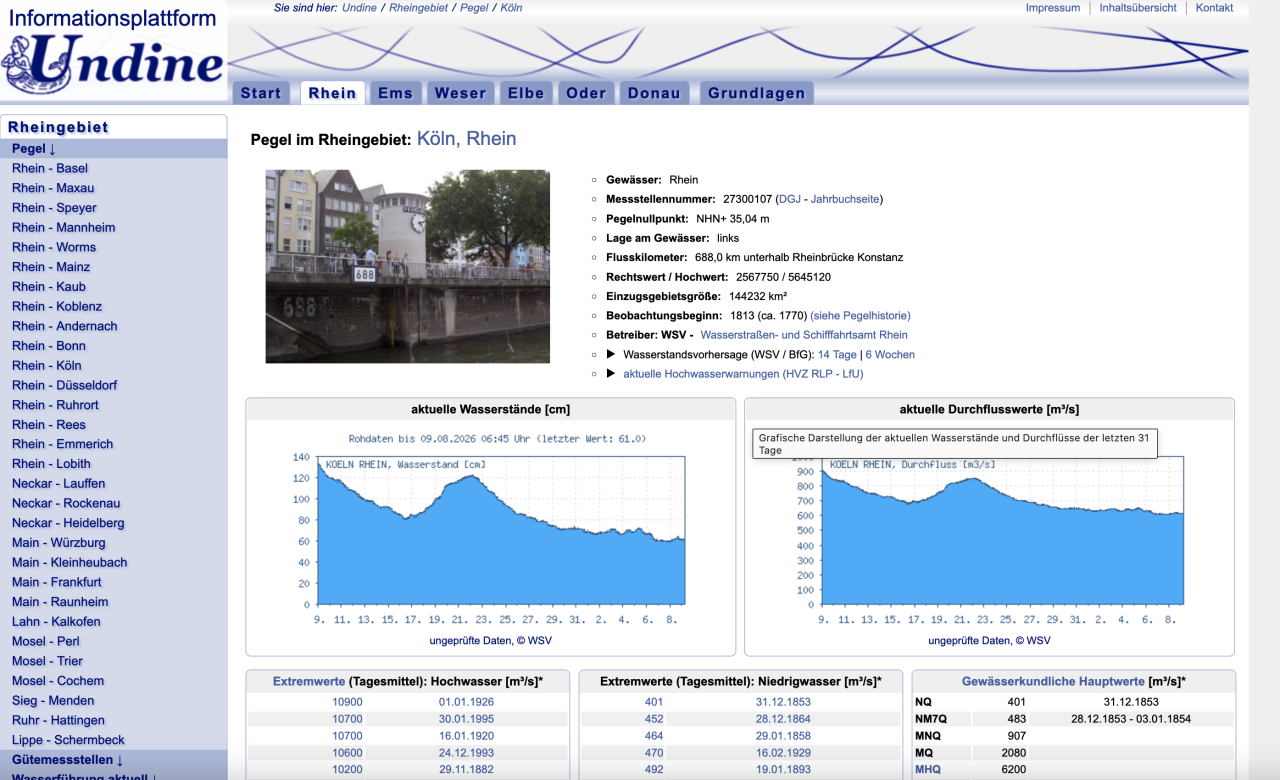Viewport: 1280px width, 780px height.
Task: Open the DGJ link
Action: coord(789,199)
